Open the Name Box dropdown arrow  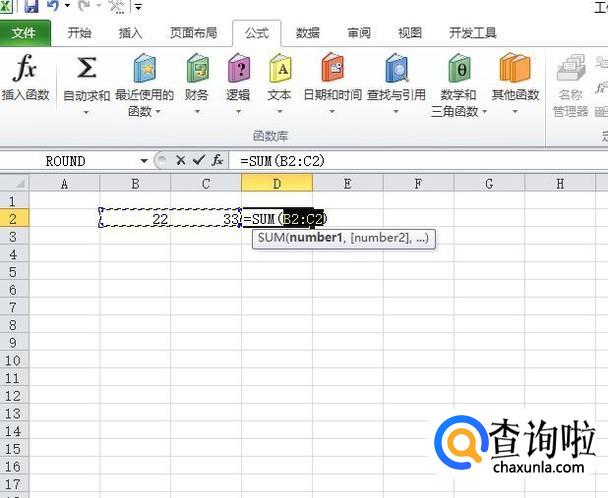click(x=144, y=161)
